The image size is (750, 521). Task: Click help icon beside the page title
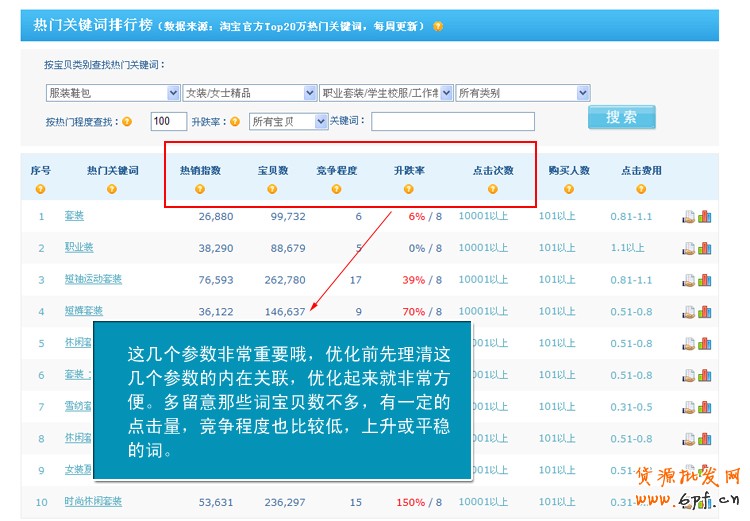(438, 25)
